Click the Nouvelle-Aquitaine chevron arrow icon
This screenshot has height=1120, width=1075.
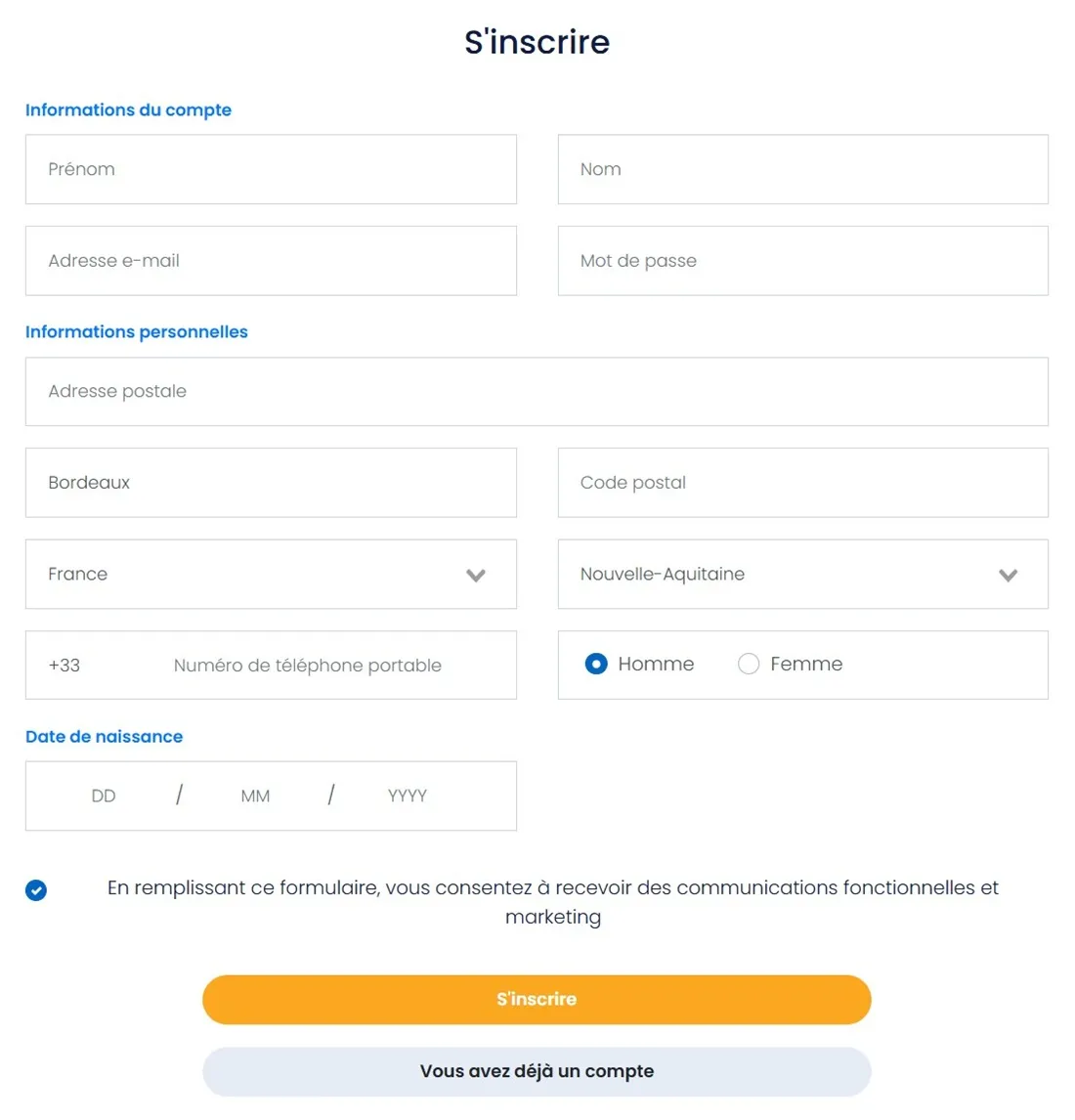(x=1008, y=576)
